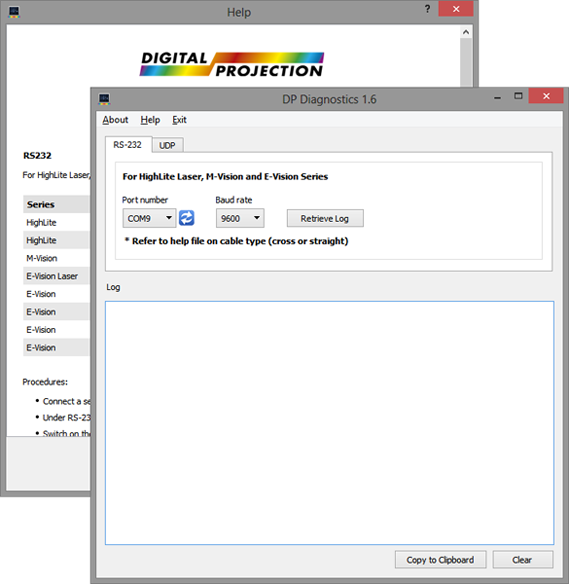
Task: Click the 'Refer to help file' note
Action: tap(236, 241)
